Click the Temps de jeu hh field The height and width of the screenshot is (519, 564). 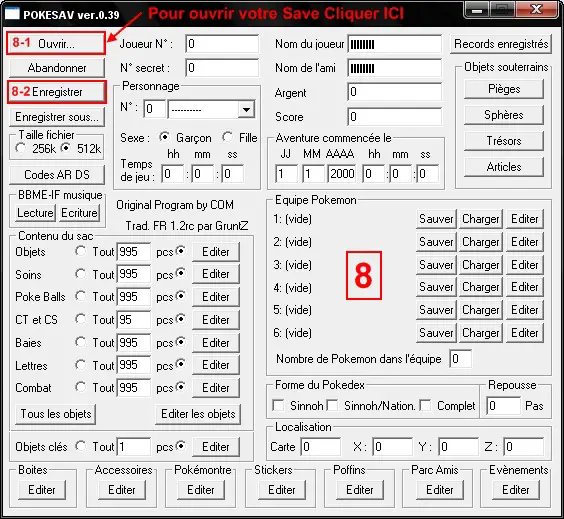tap(172, 174)
